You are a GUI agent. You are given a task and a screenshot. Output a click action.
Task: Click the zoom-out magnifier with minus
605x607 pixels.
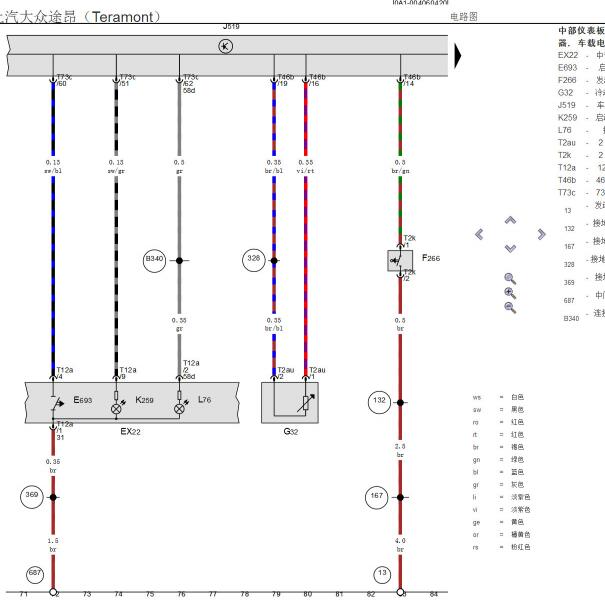(x=510, y=308)
